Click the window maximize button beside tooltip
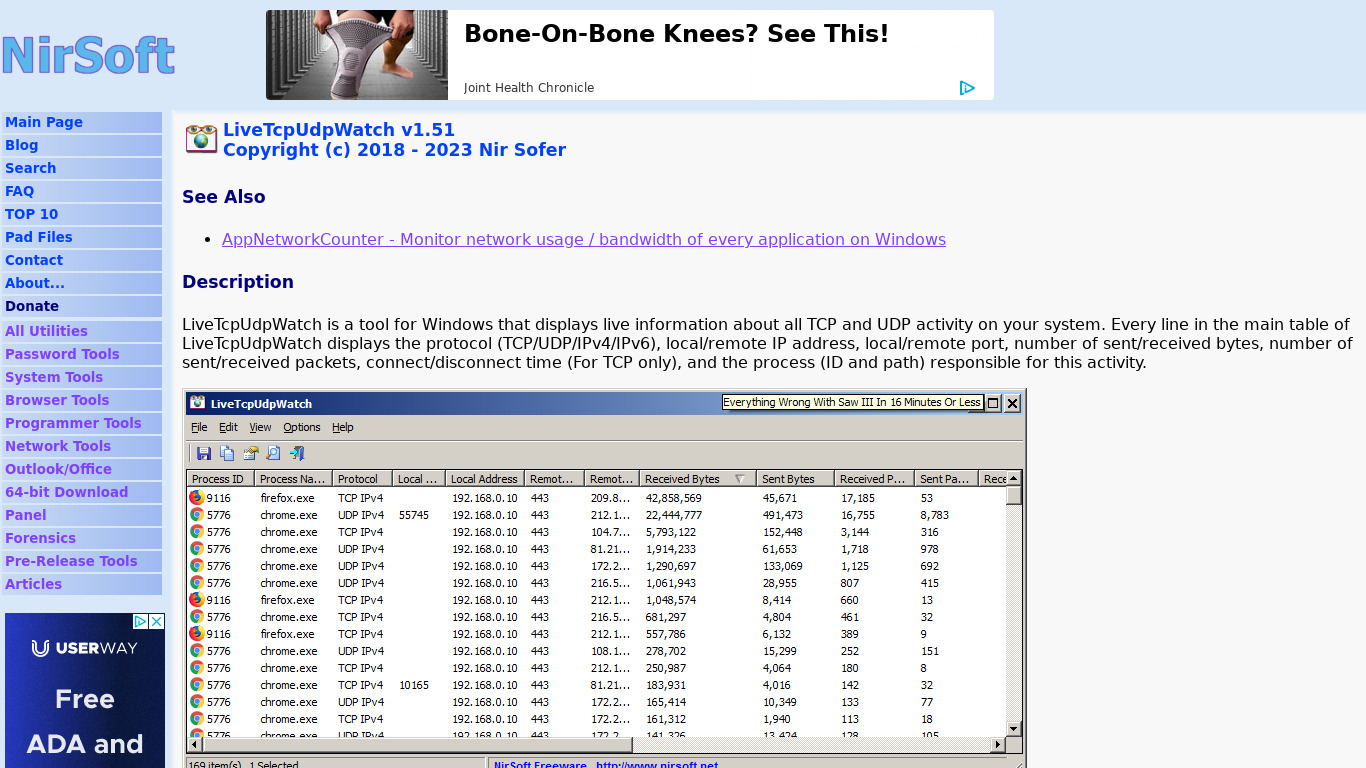The height and width of the screenshot is (768, 1366). pos(993,403)
